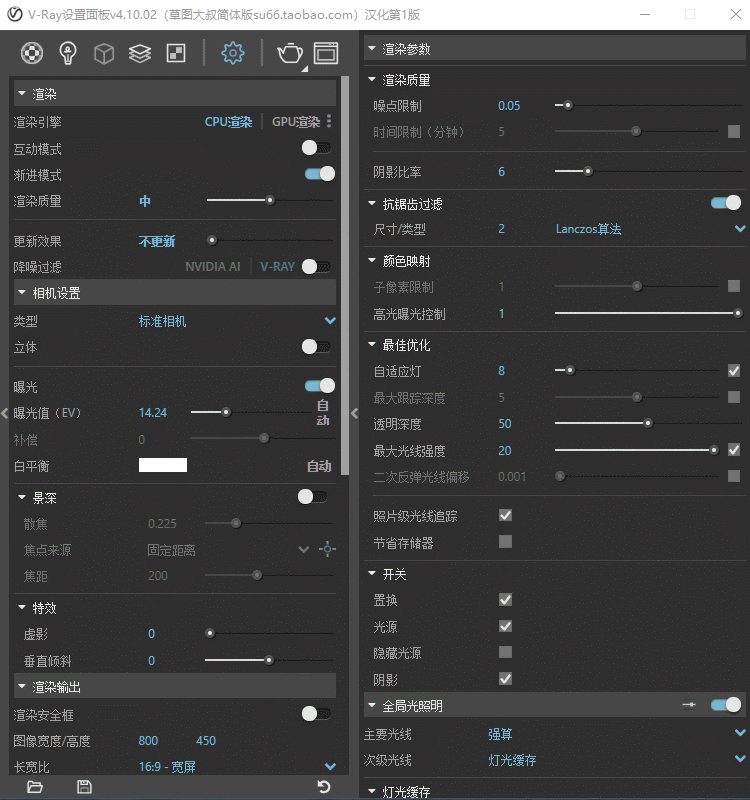The height and width of the screenshot is (800, 750).
Task: Enable denoiser 降噪过滤 switch
Action: point(316,266)
